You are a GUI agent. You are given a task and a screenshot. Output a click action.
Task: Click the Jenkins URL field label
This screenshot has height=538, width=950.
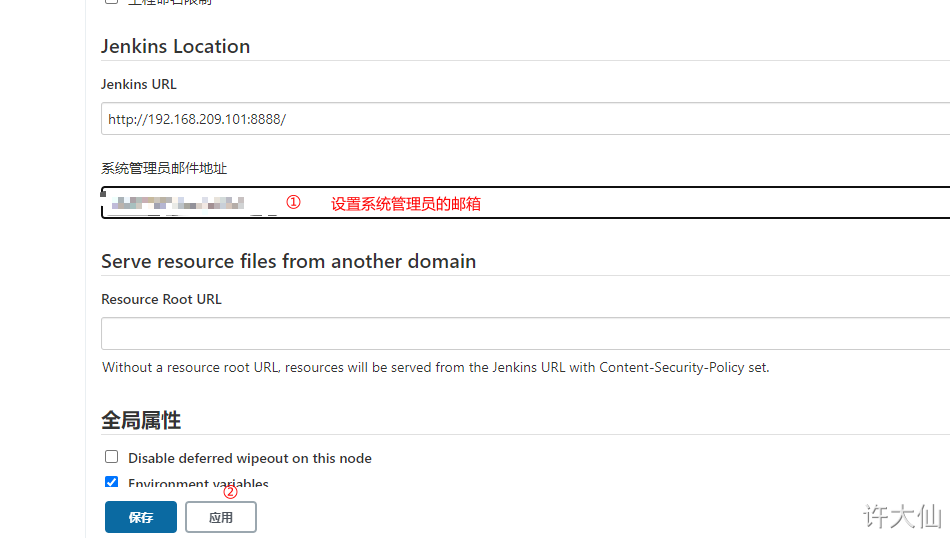[x=139, y=84]
